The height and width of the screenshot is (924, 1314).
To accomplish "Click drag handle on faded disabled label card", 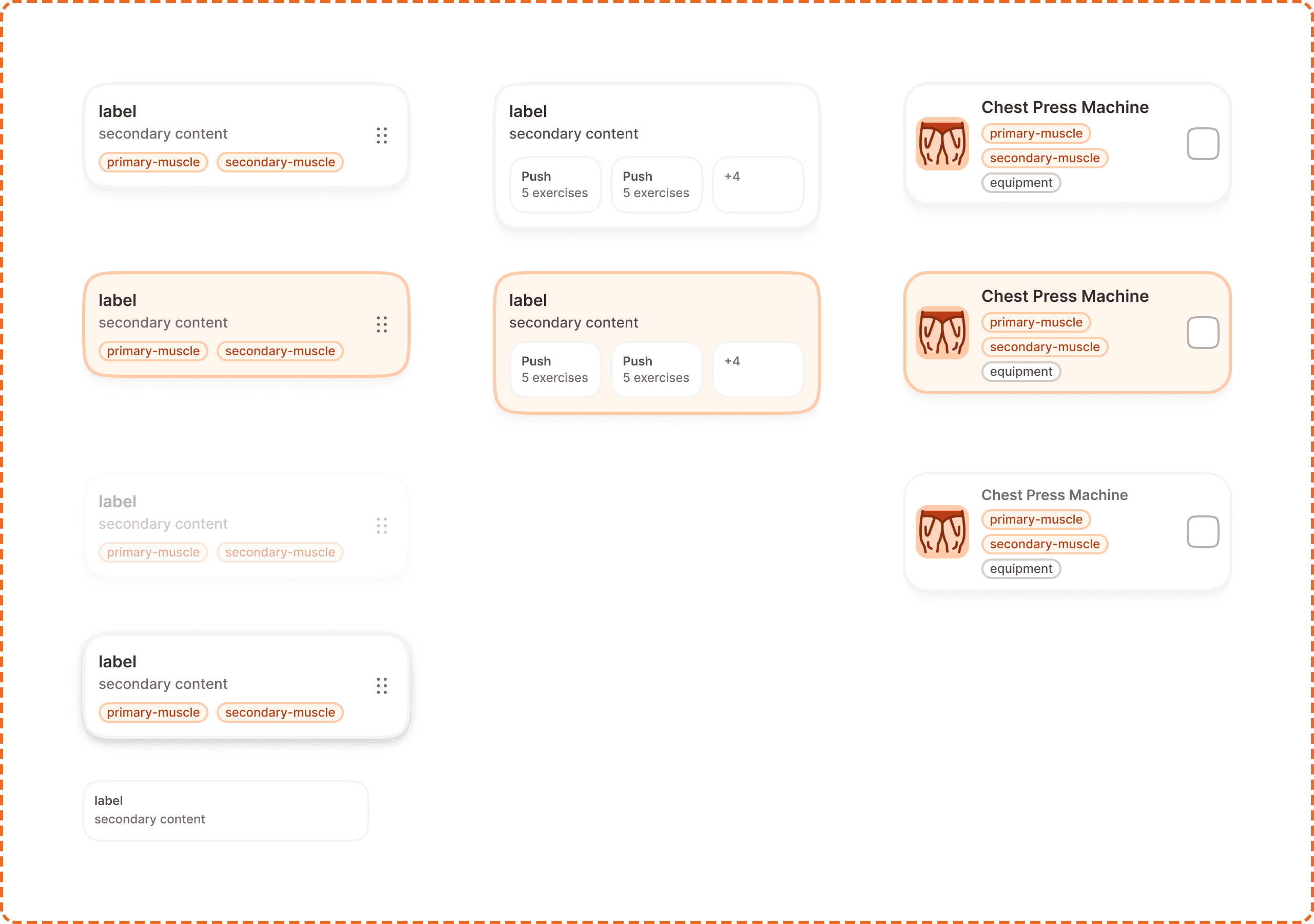I will 382,526.
